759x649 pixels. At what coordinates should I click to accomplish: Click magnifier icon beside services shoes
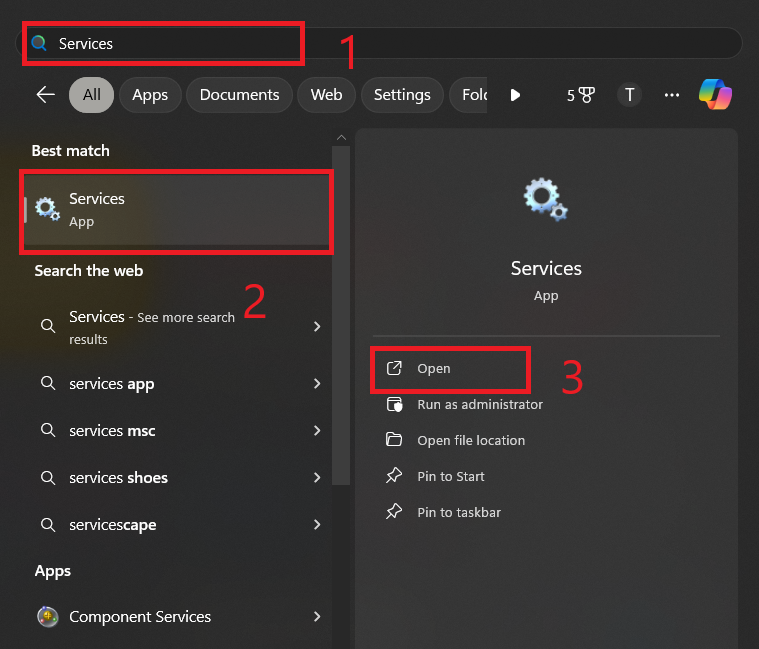point(48,478)
